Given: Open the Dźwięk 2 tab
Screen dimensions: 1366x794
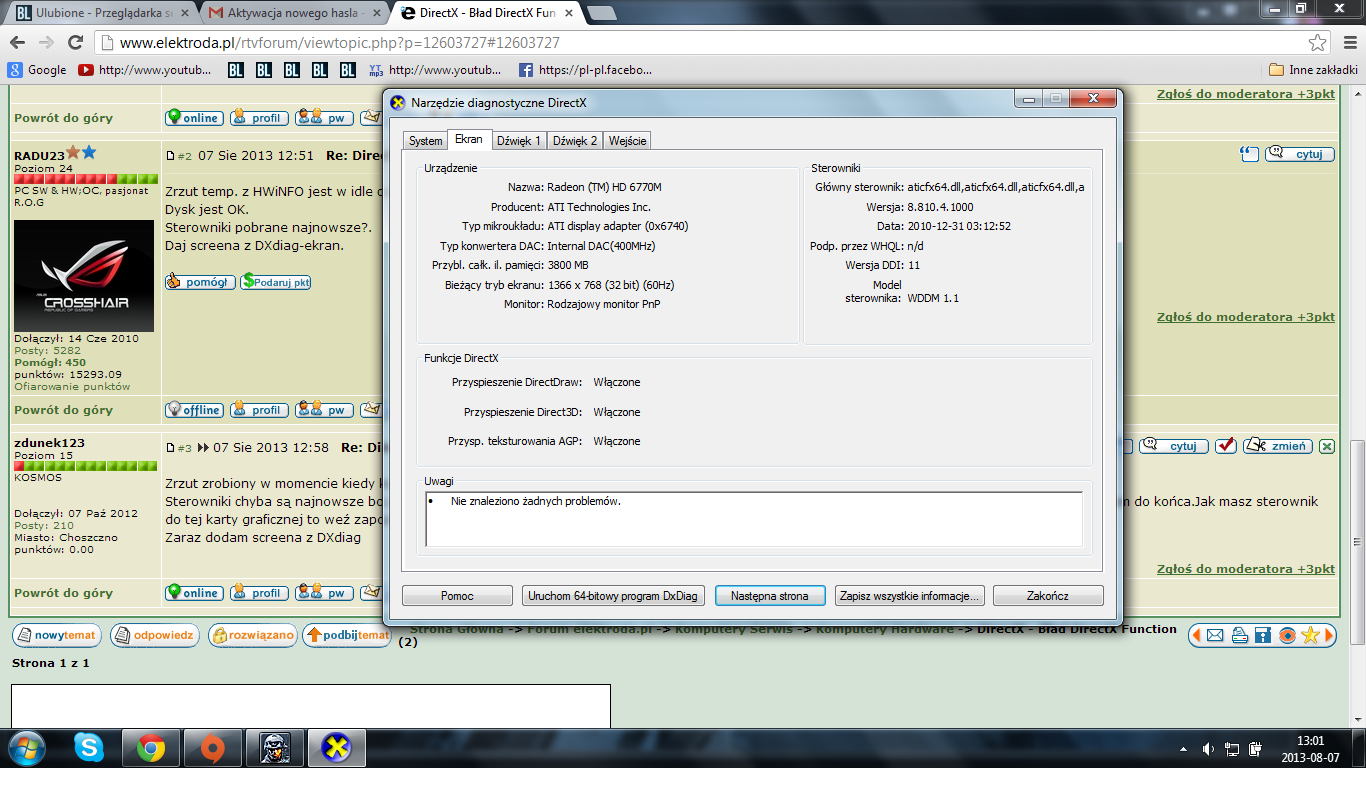Looking at the screenshot, I should coord(575,141).
